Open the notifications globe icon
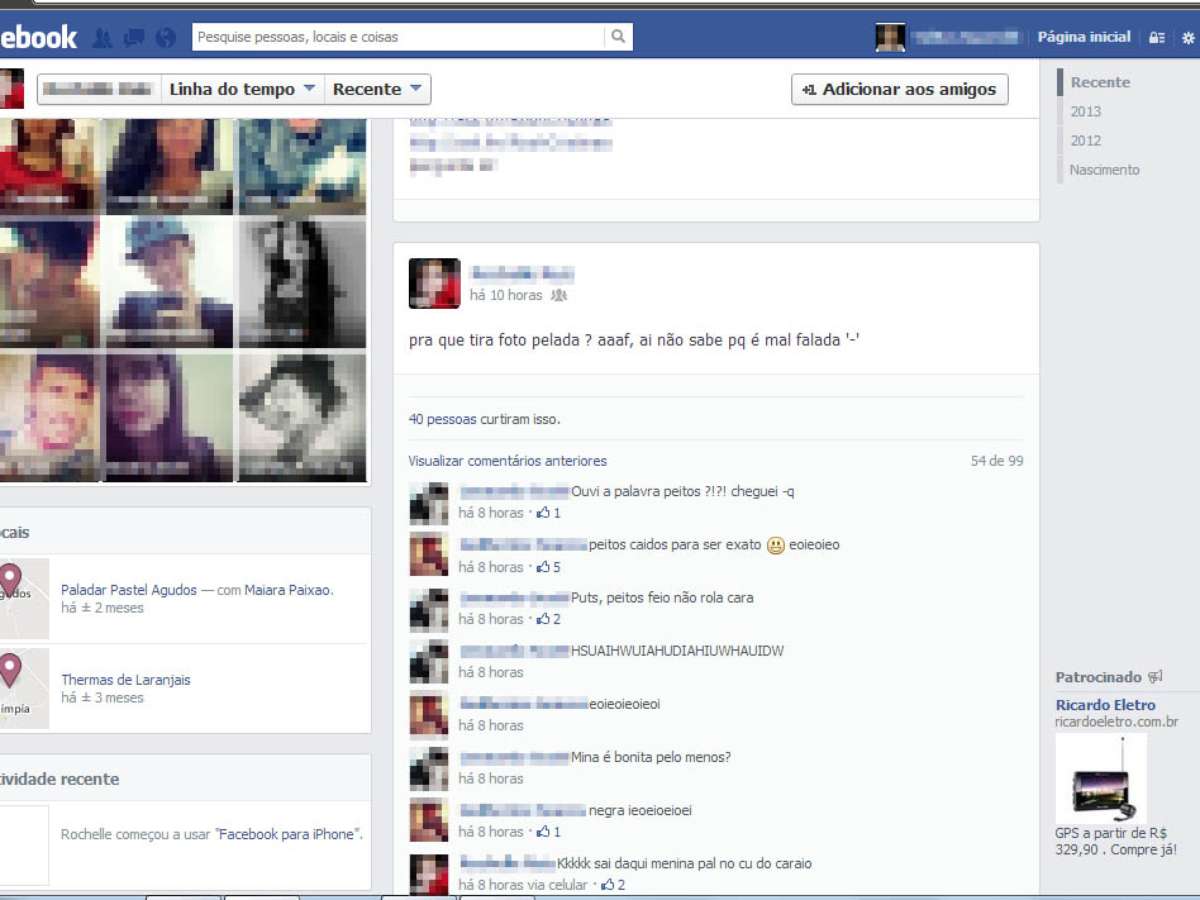Screen dimensions: 1200x900 tap(166, 38)
